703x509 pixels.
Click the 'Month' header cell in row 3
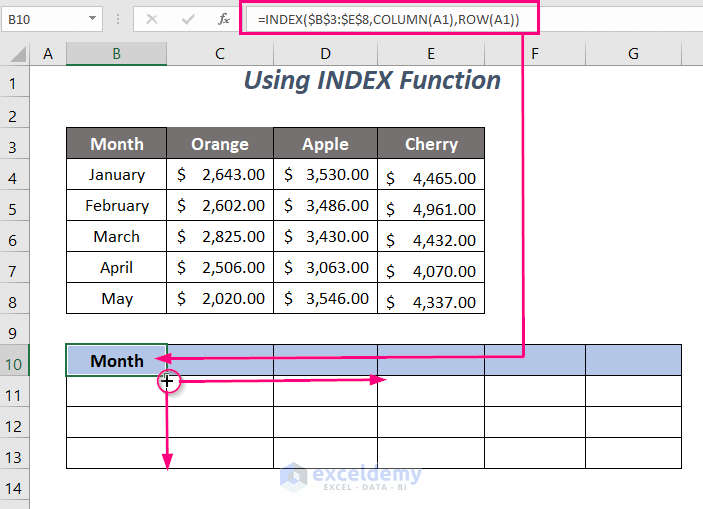tap(117, 144)
